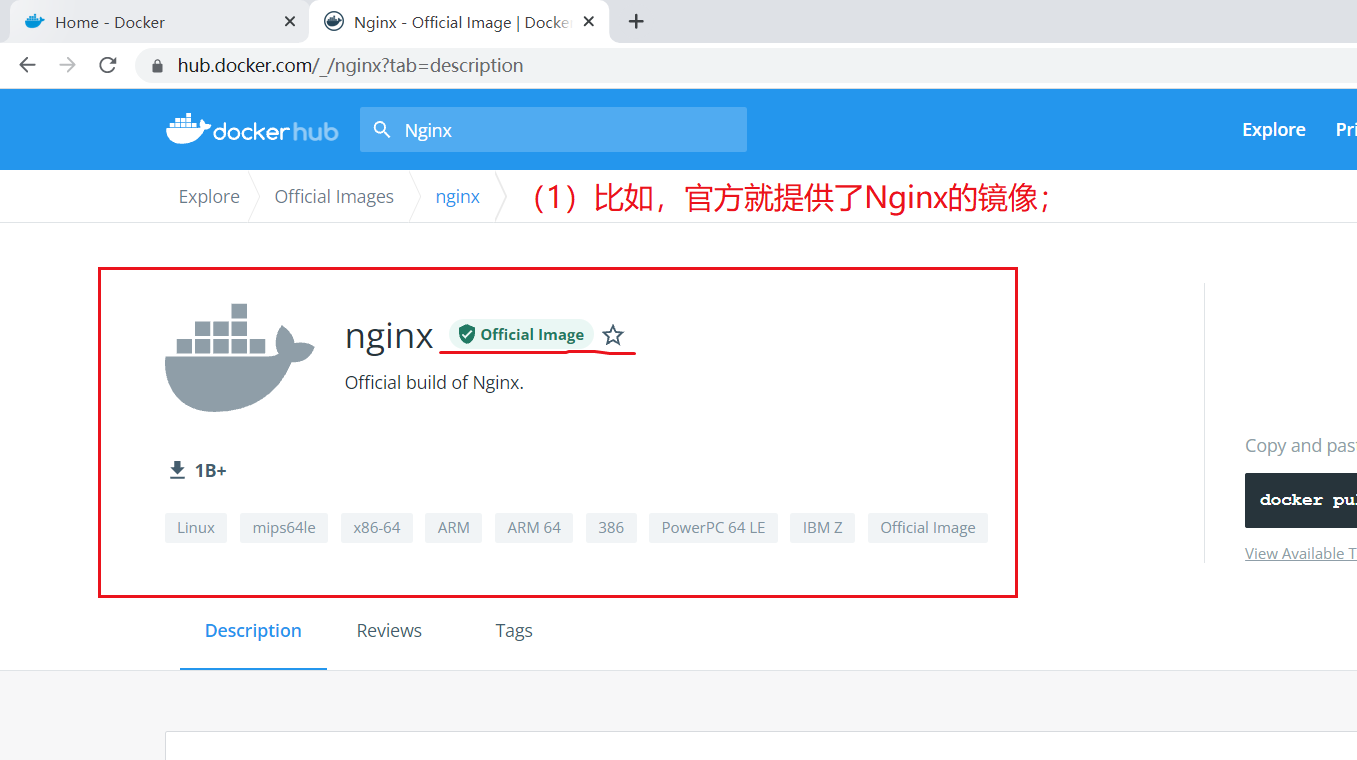1357x760 pixels.
Task: Open the View Available Tags link
Action: (x=1299, y=552)
